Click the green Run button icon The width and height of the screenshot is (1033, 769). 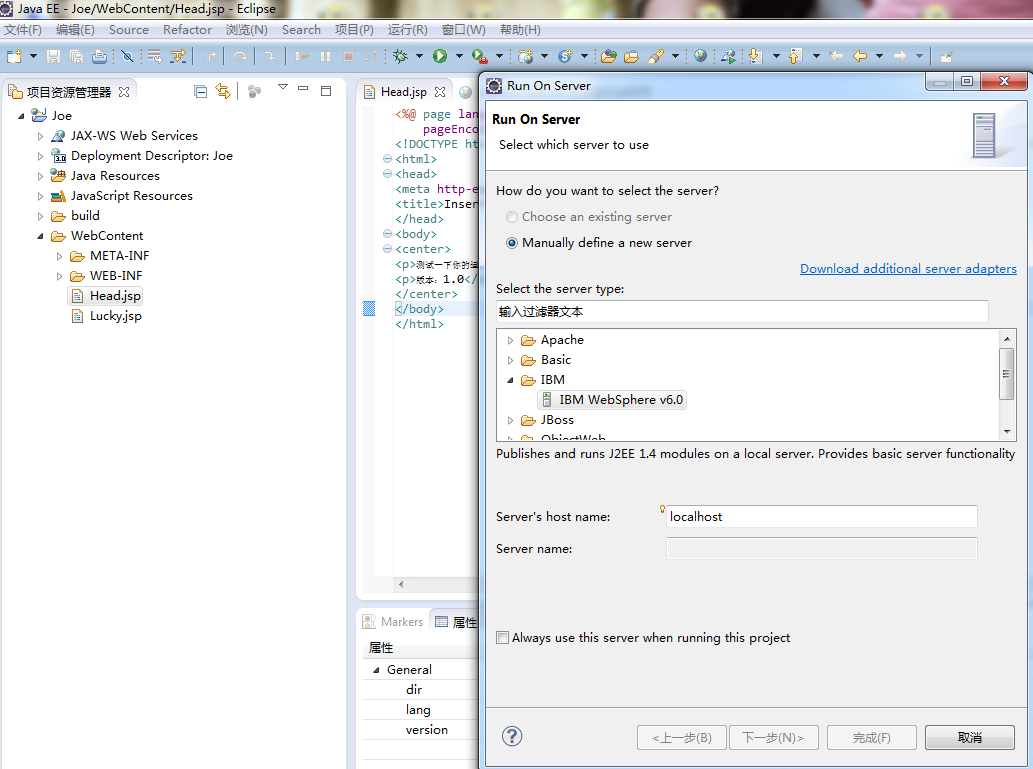point(439,57)
